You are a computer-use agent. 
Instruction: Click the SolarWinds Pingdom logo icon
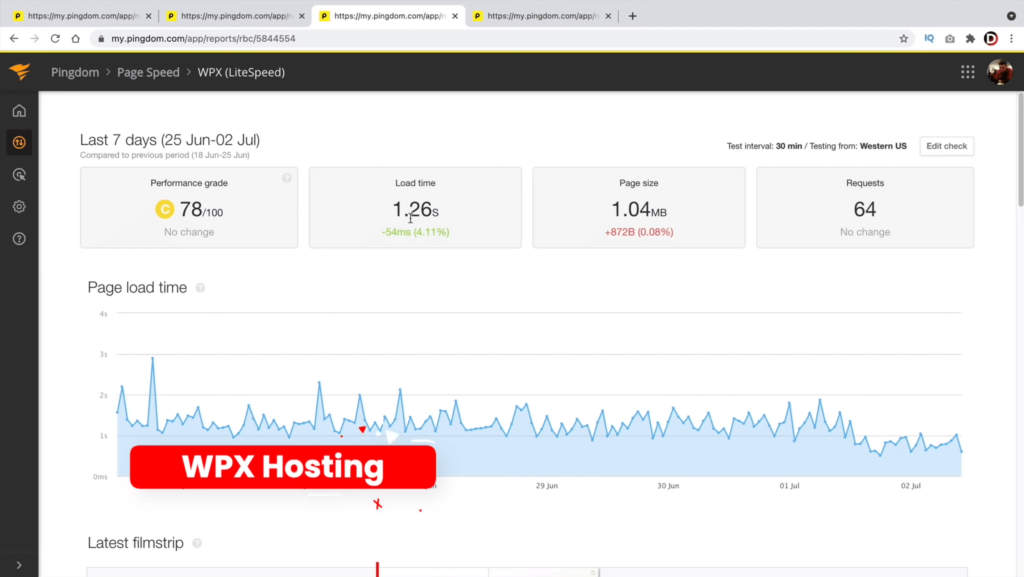pyautogui.click(x=20, y=72)
